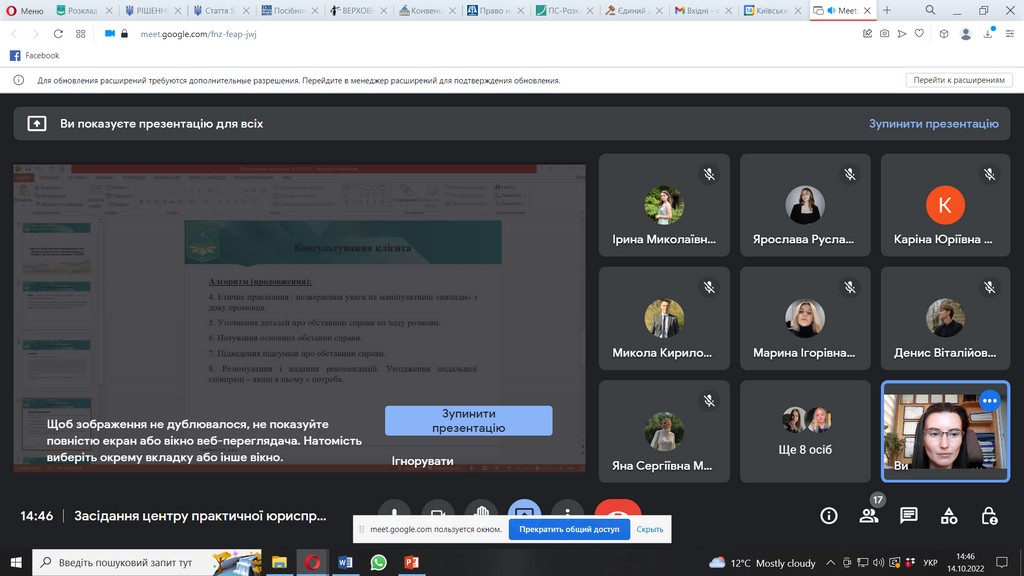Open host controls lock icon
This screenshot has width=1024, height=576.
click(988, 516)
